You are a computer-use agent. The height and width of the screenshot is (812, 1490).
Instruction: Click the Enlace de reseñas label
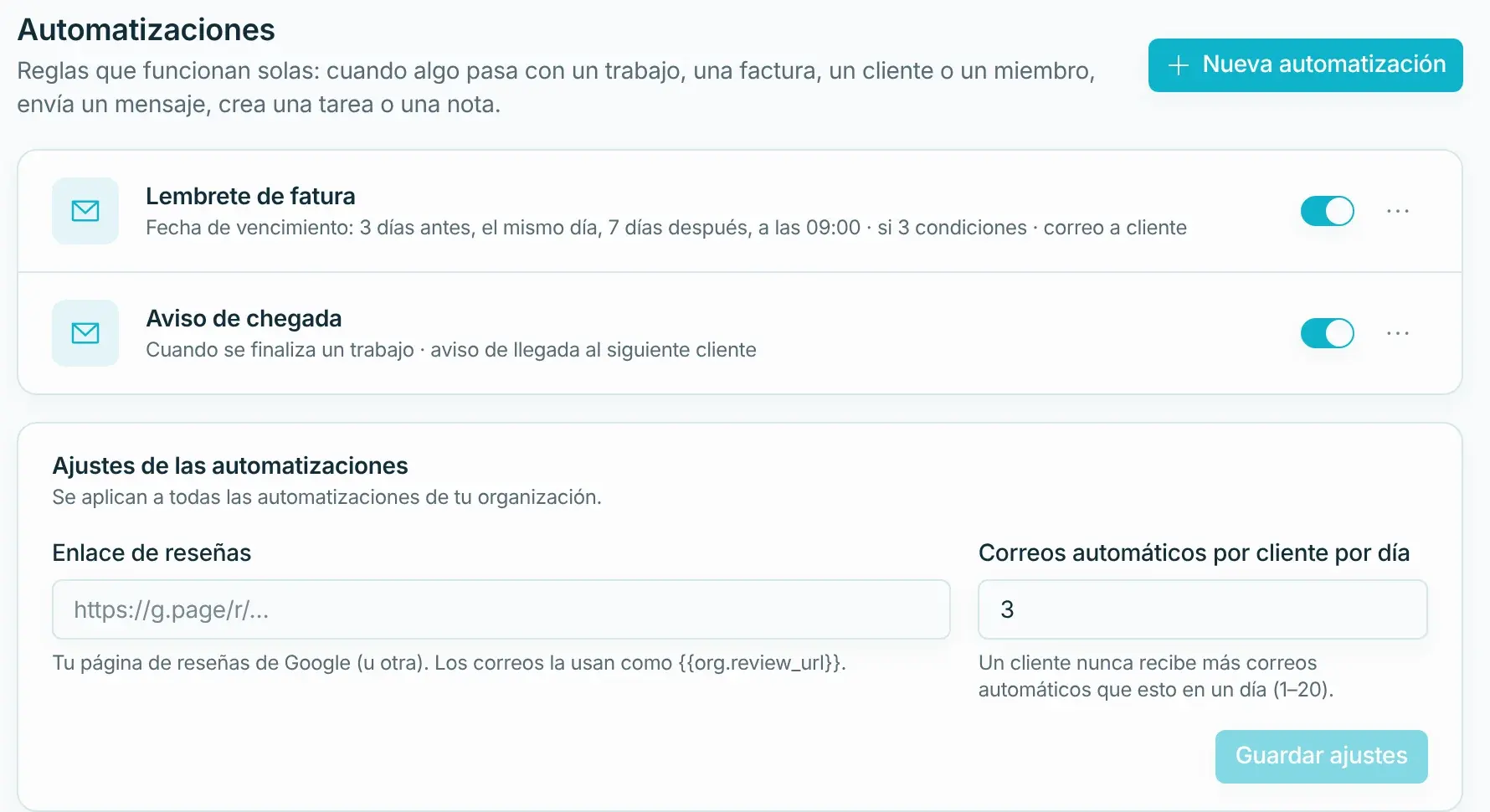tap(152, 552)
